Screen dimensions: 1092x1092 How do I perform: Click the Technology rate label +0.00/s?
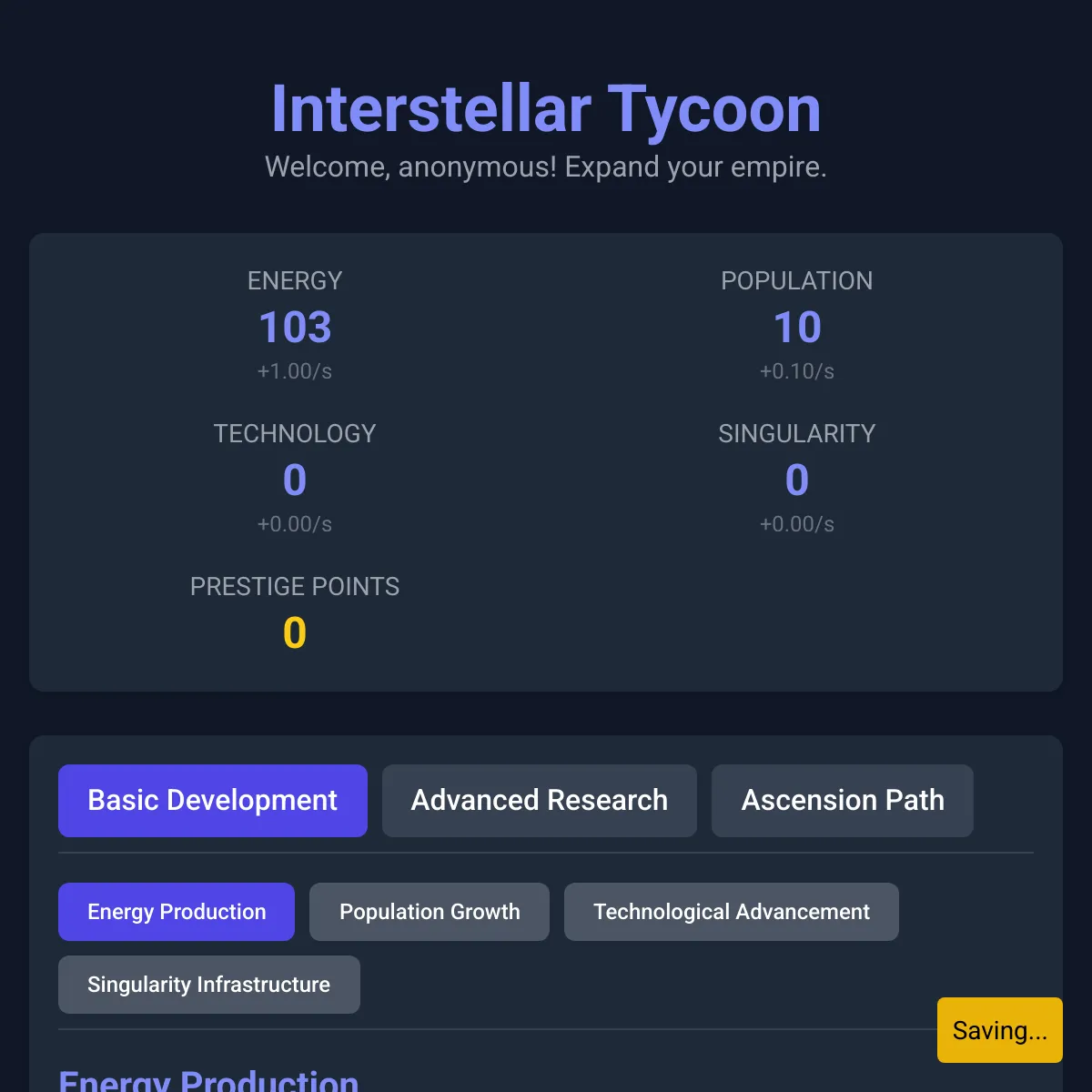click(x=295, y=524)
